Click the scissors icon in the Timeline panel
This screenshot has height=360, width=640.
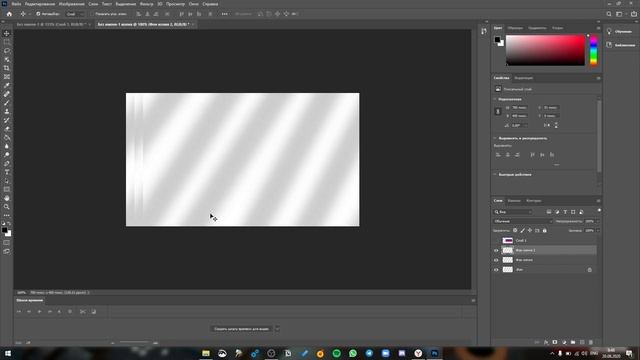pyautogui.click(x=82, y=311)
